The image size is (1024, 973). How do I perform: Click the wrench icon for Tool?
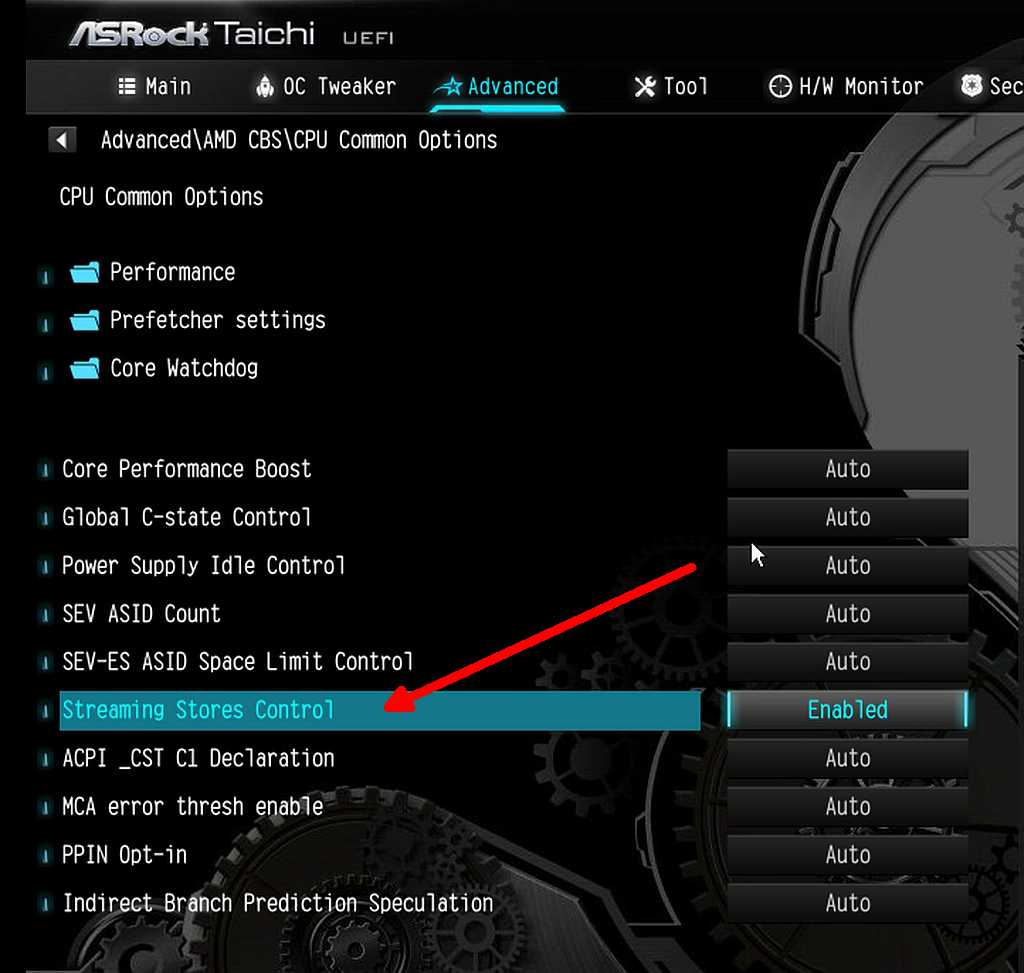click(645, 86)
